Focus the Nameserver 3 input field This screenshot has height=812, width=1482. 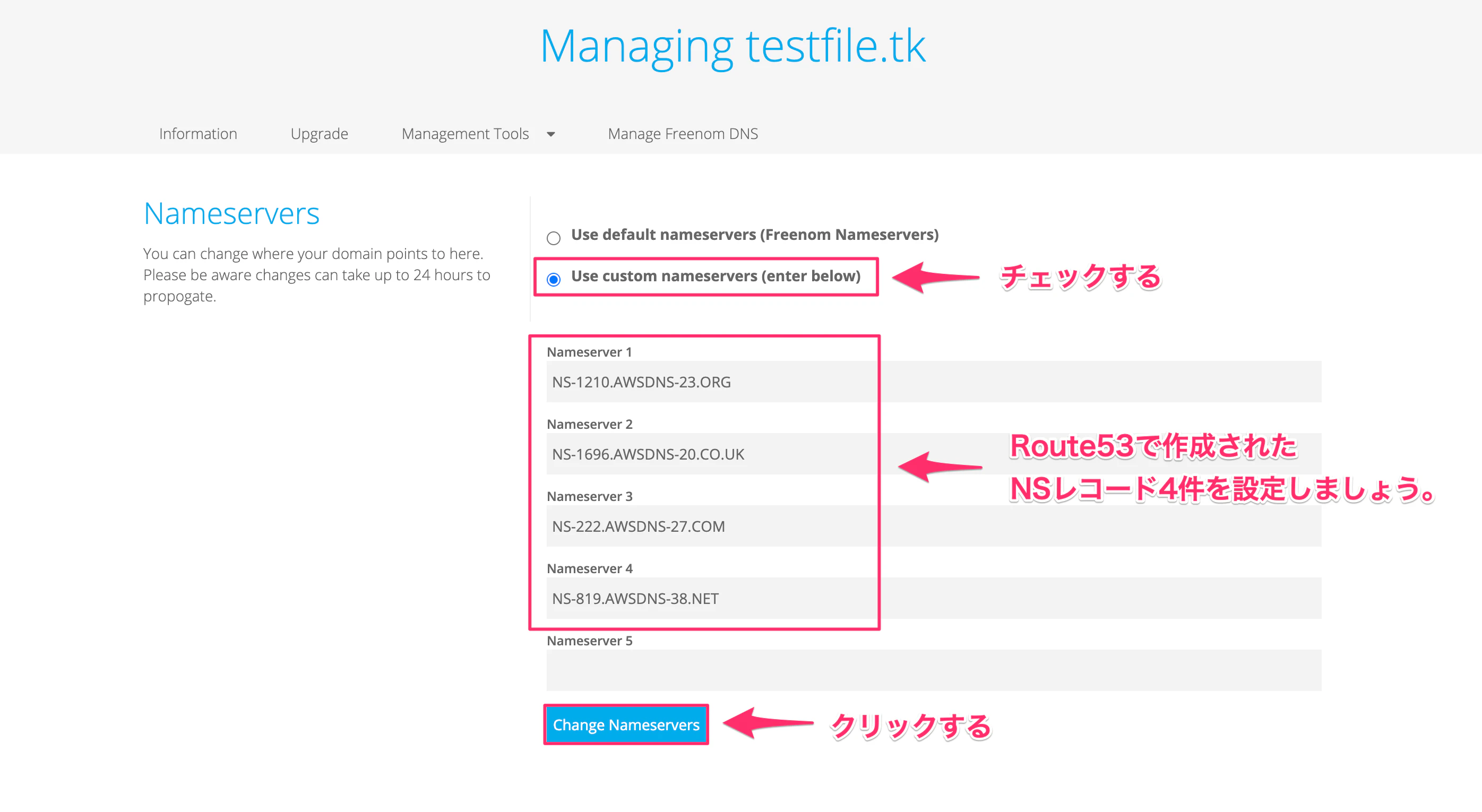934,526
